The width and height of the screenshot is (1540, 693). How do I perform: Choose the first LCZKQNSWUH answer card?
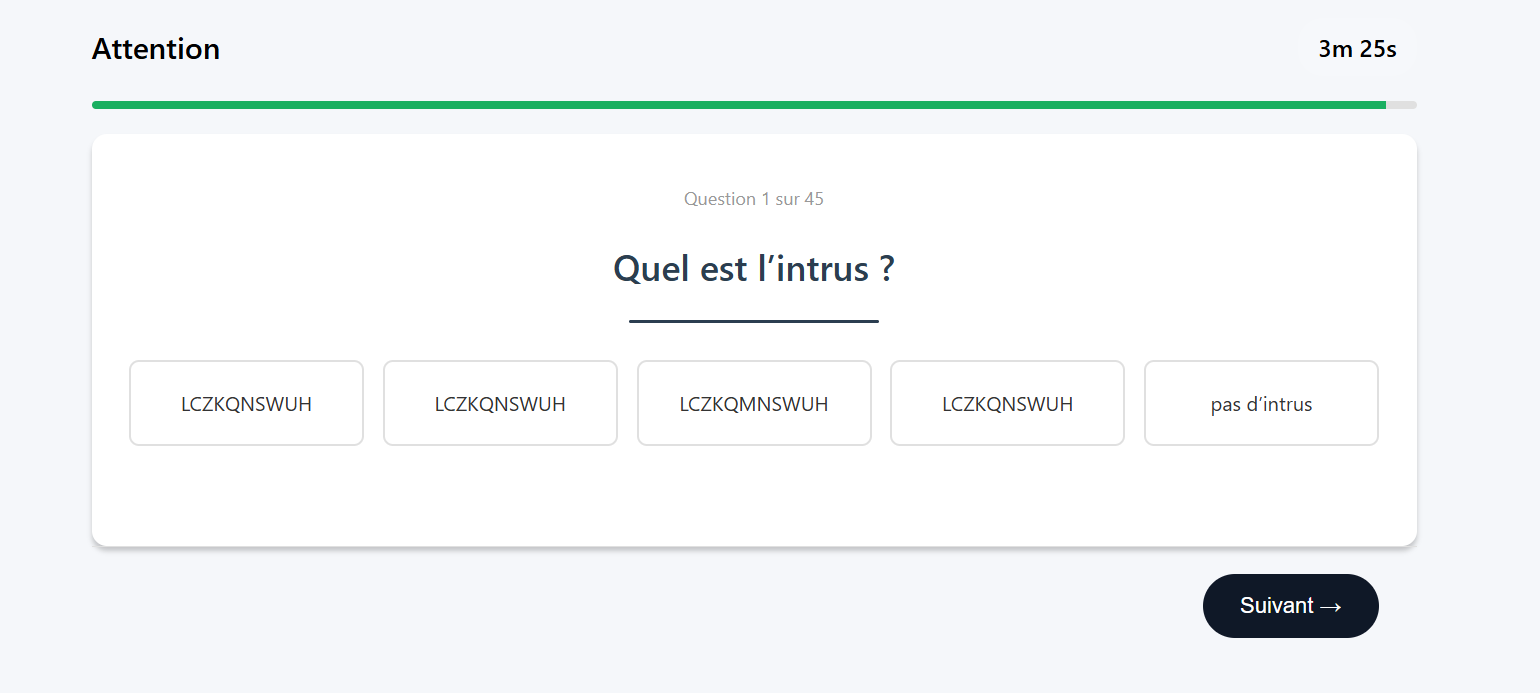tap(246, 404)
